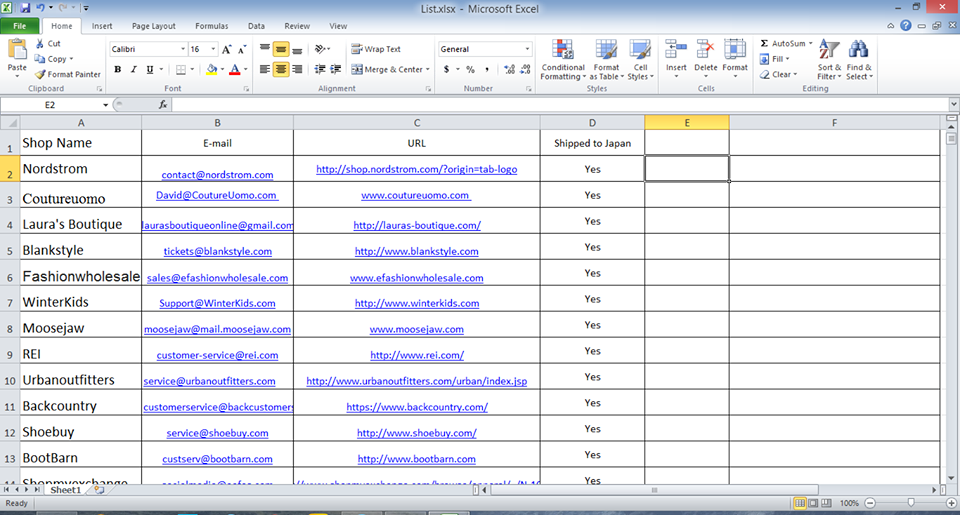Expand the font name dropdown
The height and width of the screenshot is (515, 960).
(182, 49)
